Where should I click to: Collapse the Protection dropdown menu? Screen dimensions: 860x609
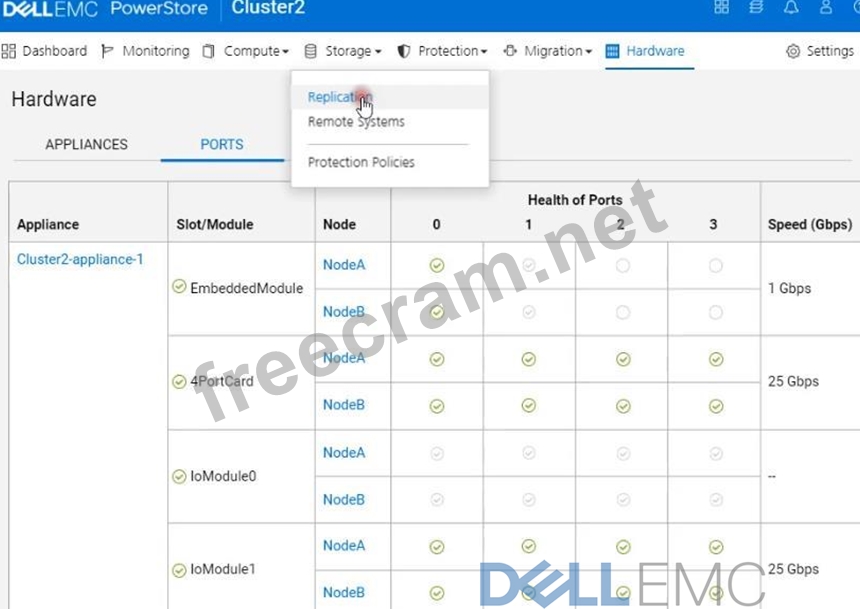pos(442,51)
